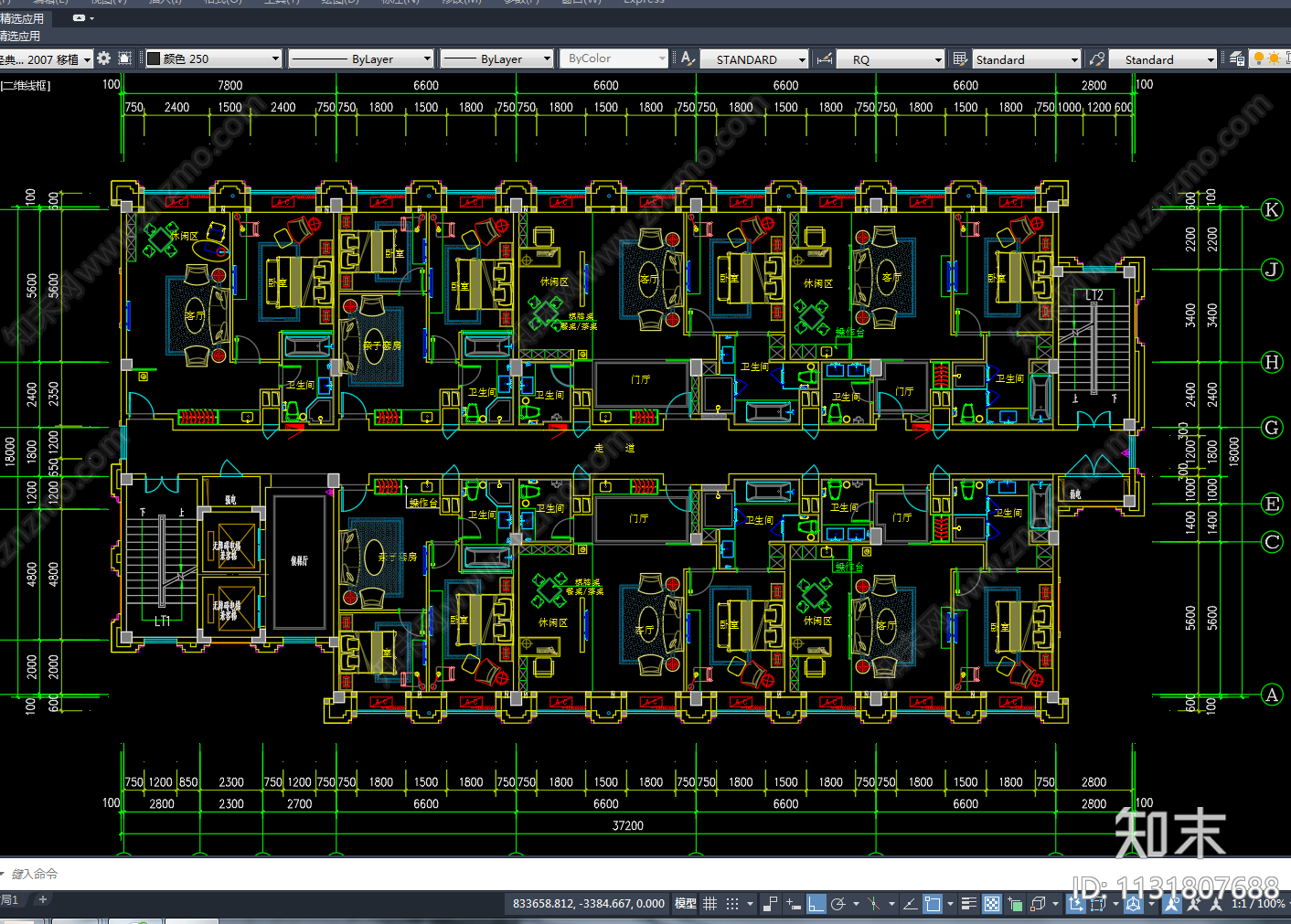
Task: Click the coordinates readout 833658.812
Action: tap(589, 903)
